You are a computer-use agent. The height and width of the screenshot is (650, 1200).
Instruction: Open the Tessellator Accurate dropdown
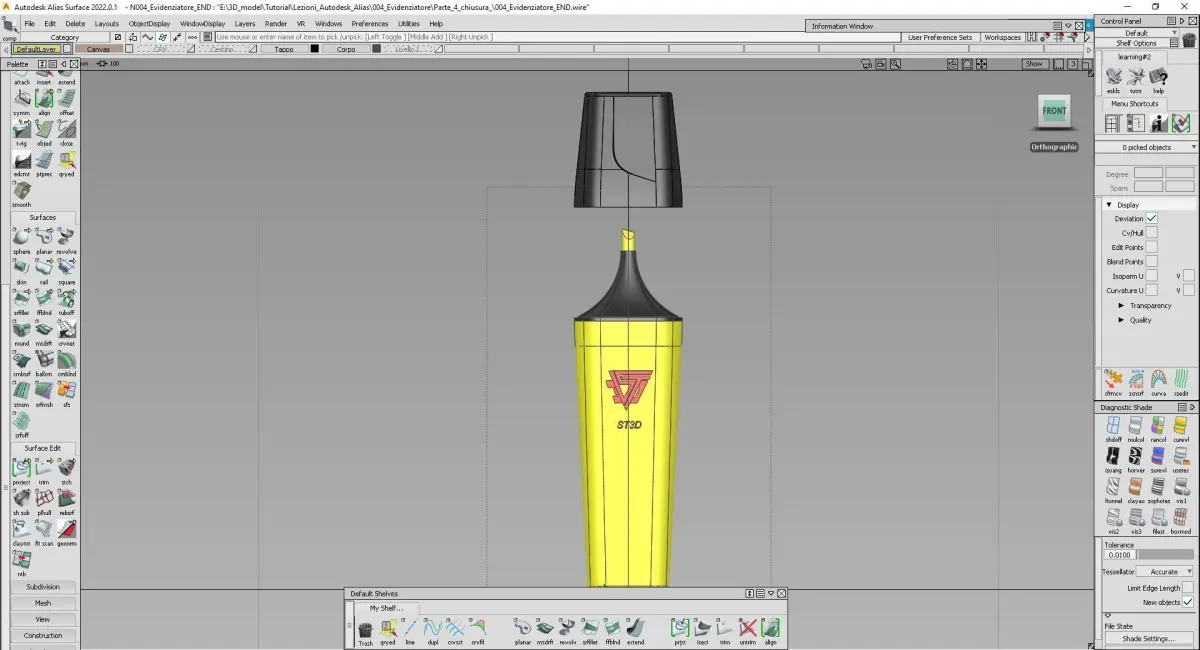pyautogui.click(x=1163, y=572)
